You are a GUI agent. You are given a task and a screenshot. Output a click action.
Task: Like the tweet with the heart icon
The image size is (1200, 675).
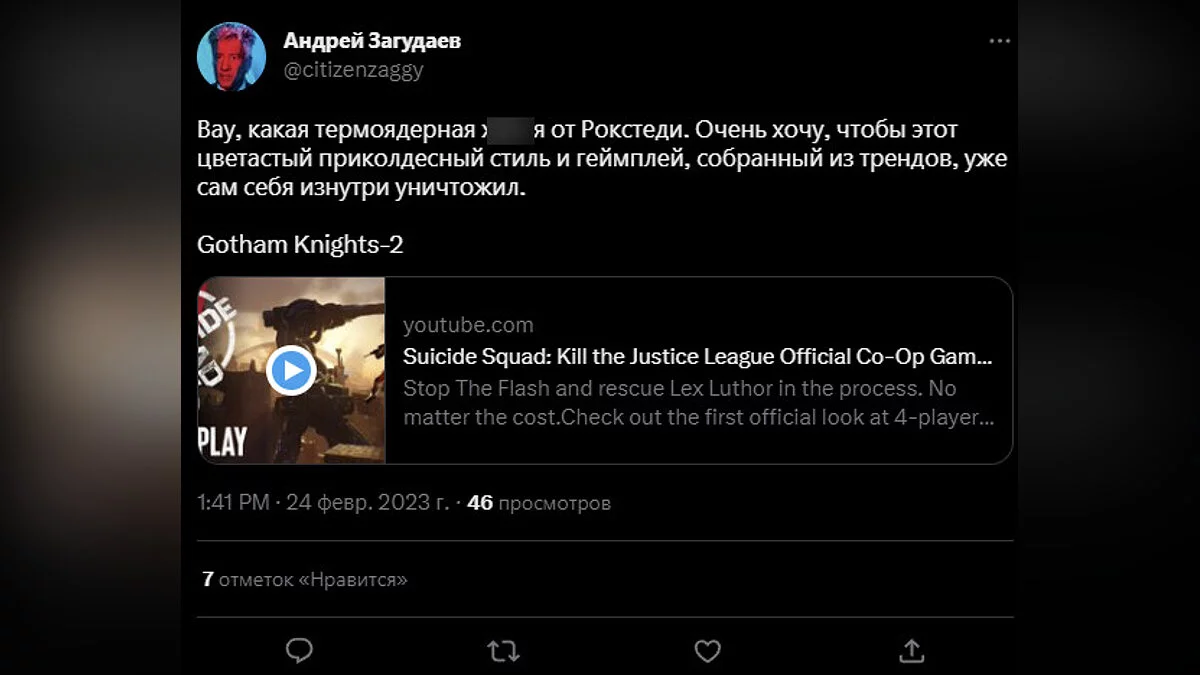(707, 651)
